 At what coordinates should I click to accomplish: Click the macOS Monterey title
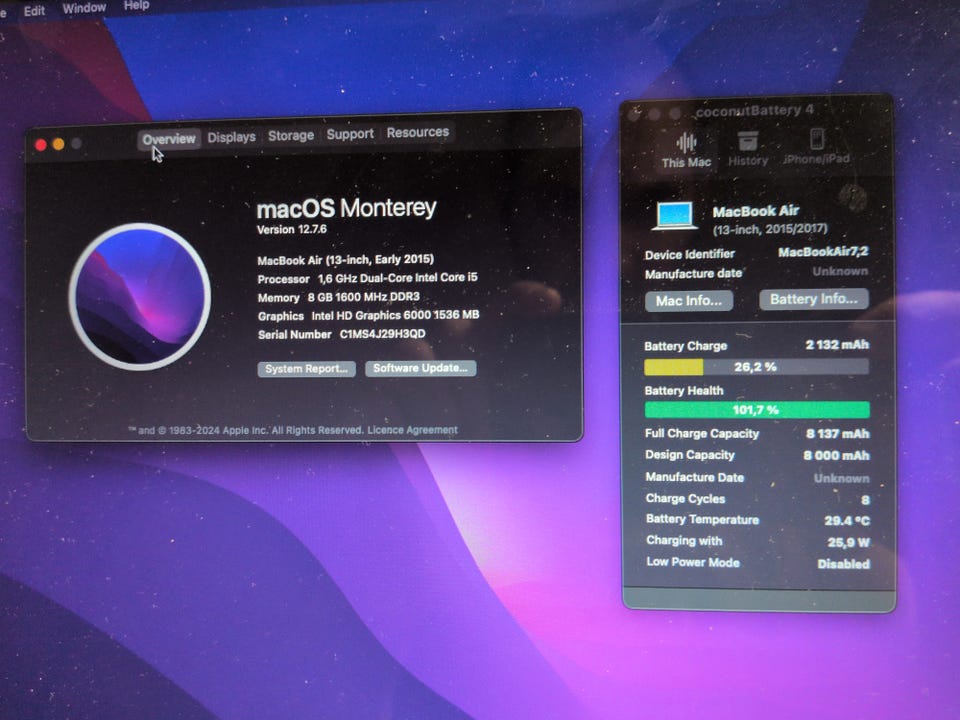346,208
